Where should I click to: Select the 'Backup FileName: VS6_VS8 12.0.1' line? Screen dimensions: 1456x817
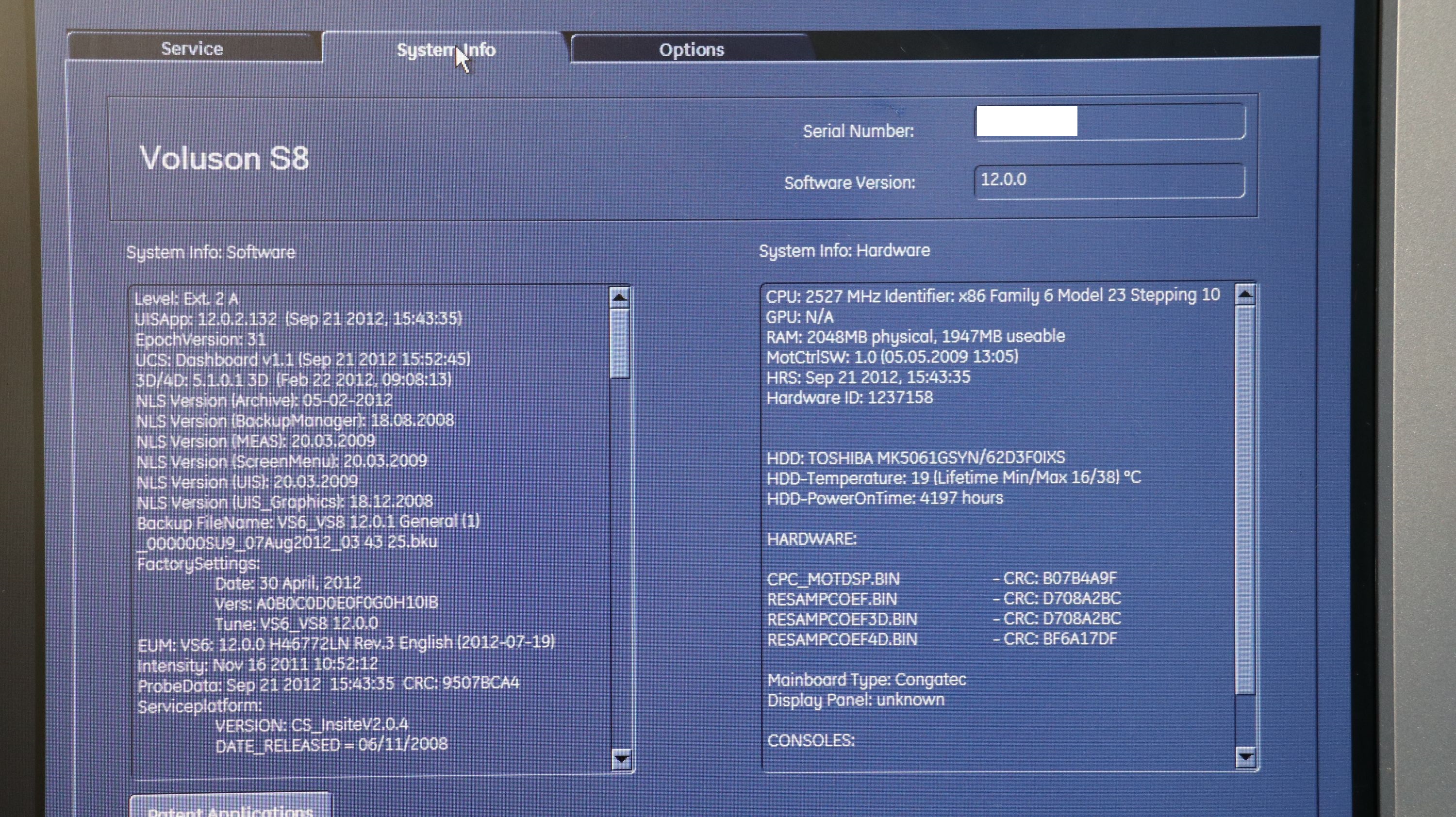click(309, 522)
